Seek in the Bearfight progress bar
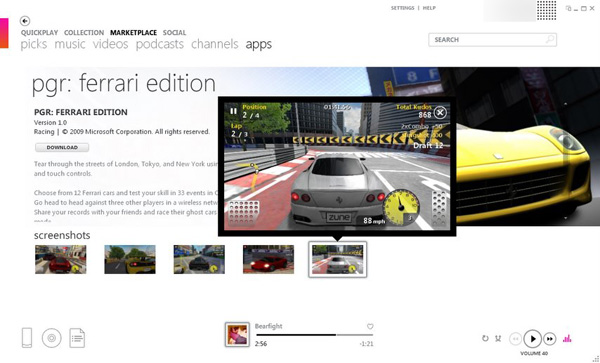 (314, 335)
